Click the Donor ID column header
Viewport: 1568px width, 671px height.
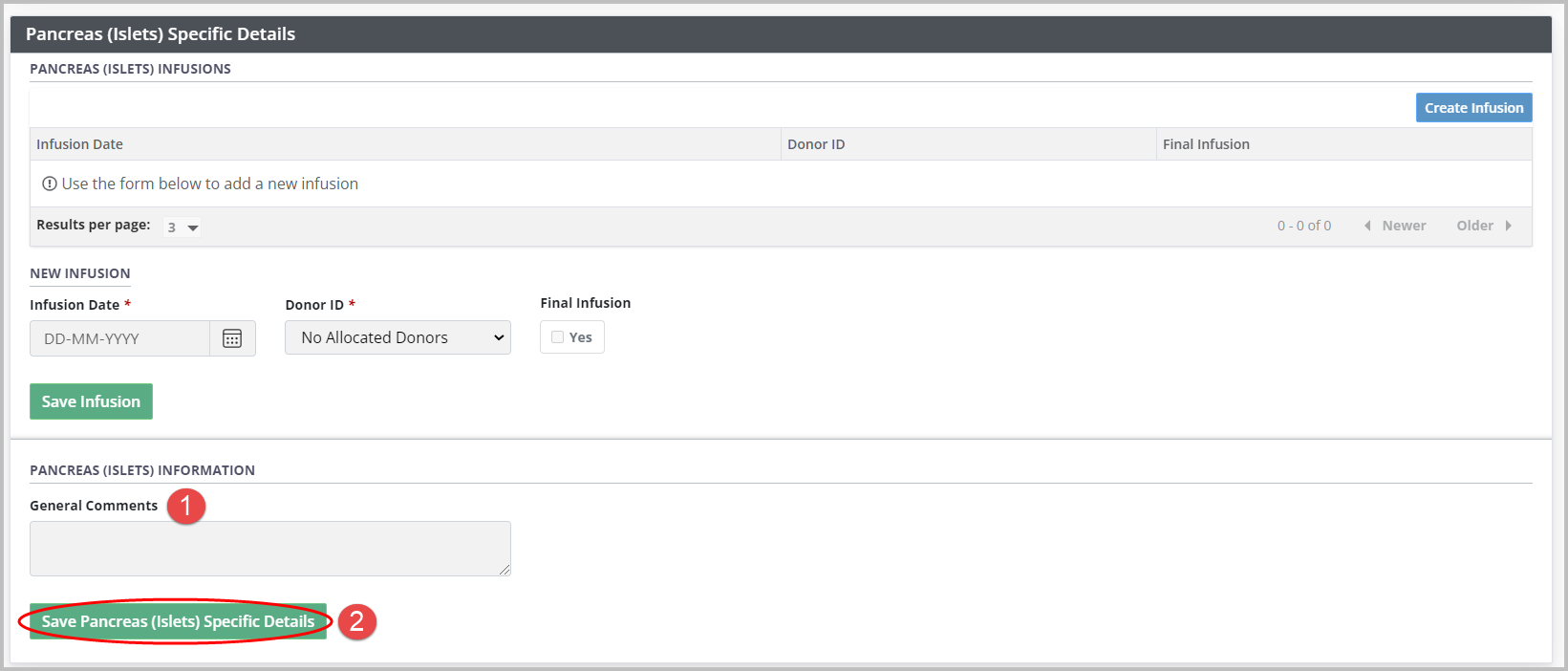(x=816, y=144)
